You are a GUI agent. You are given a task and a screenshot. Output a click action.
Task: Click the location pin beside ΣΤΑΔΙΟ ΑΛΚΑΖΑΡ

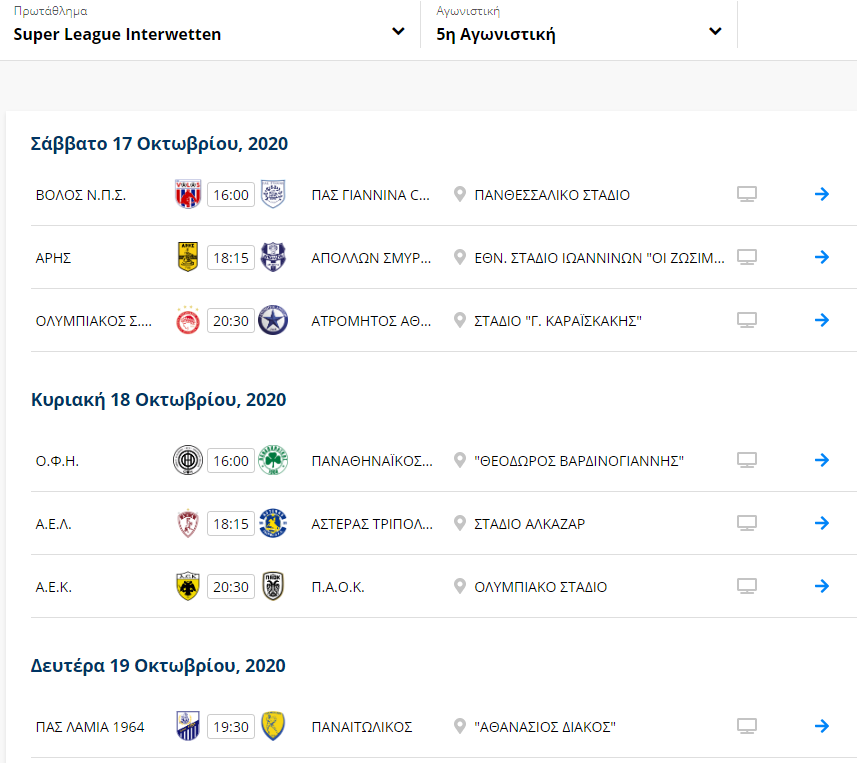tap(460, 524)
